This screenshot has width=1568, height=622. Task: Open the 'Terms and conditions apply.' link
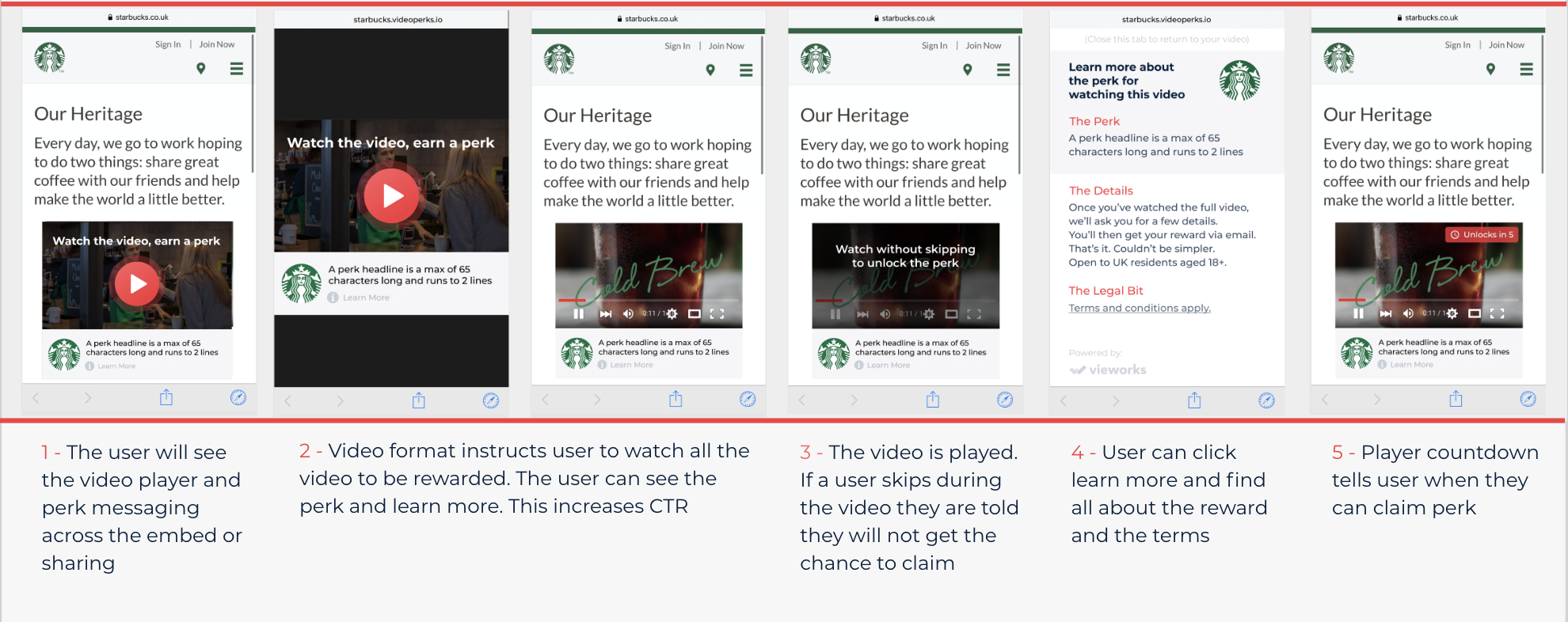tap(1140, 308)
